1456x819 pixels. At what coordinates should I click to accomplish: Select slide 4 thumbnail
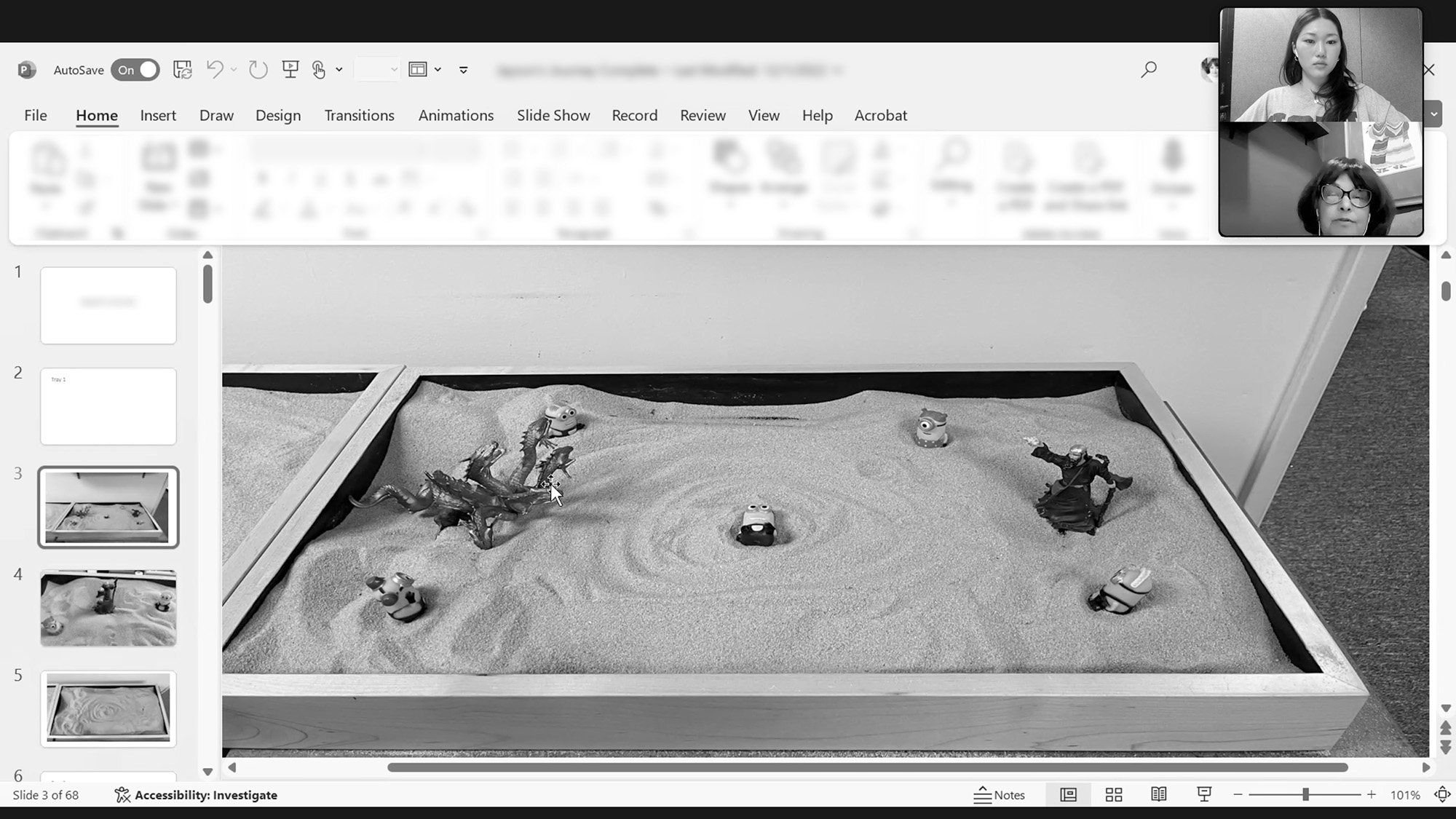(108, 608)
